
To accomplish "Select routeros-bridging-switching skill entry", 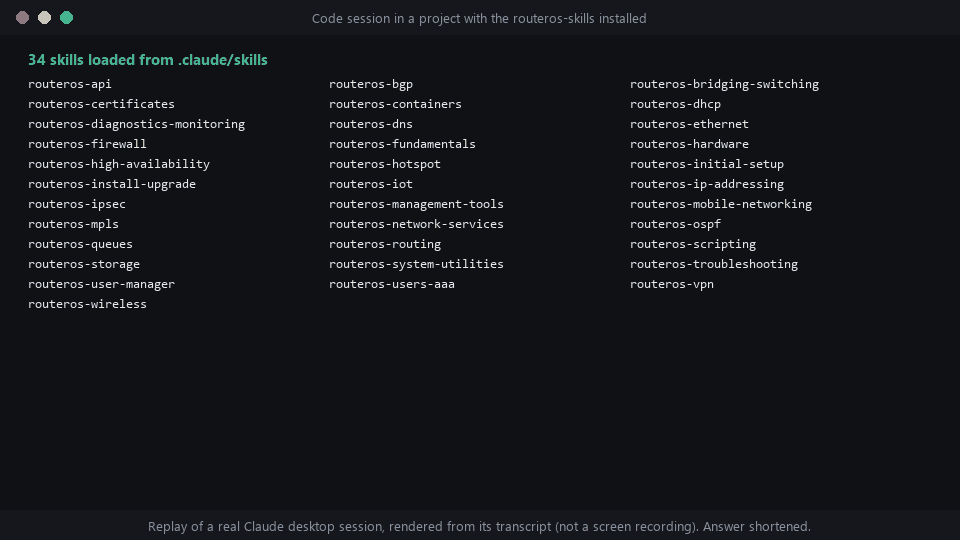I will click(724, 84).
